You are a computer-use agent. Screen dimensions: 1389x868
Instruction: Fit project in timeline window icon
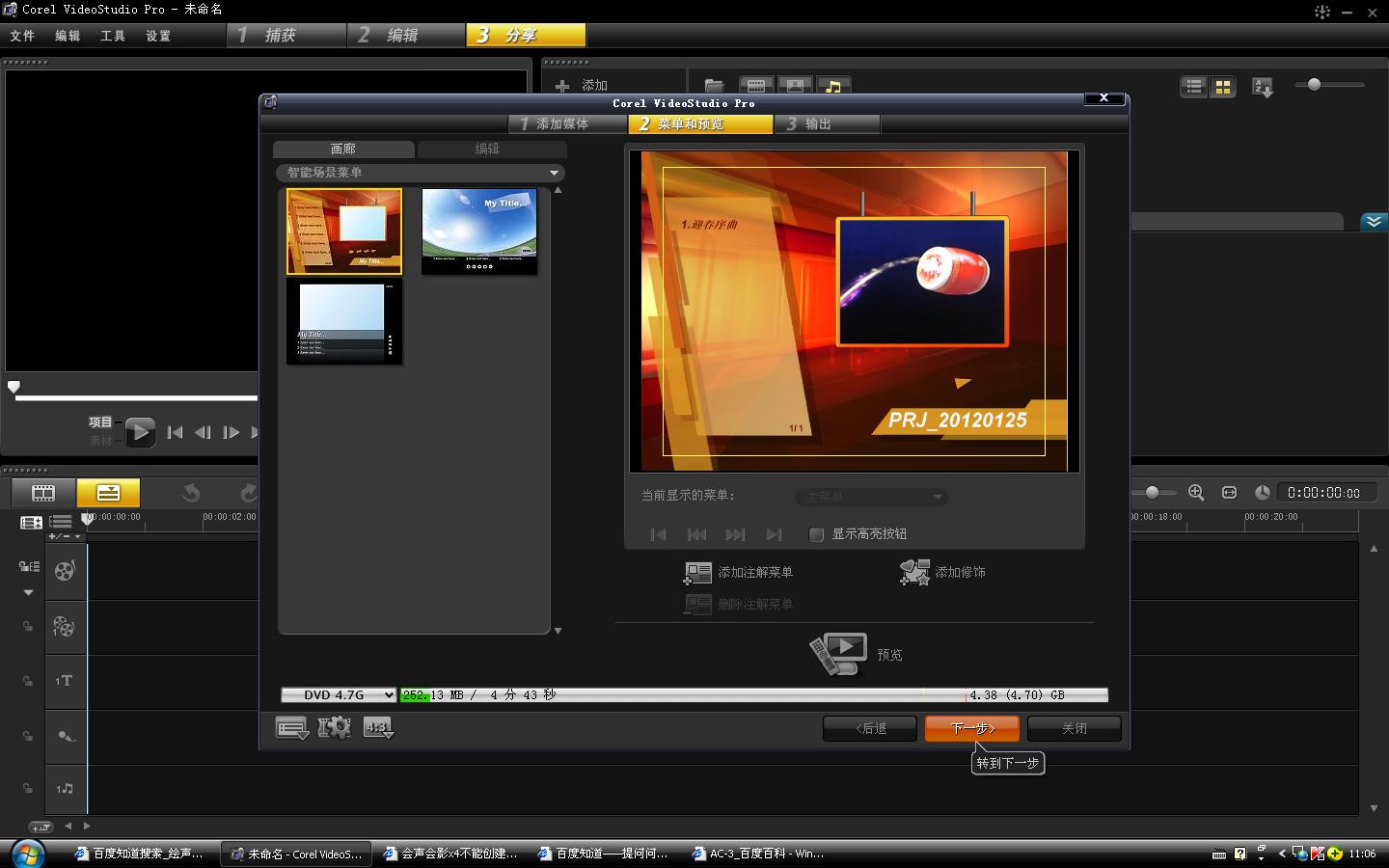coord(1229,493)
